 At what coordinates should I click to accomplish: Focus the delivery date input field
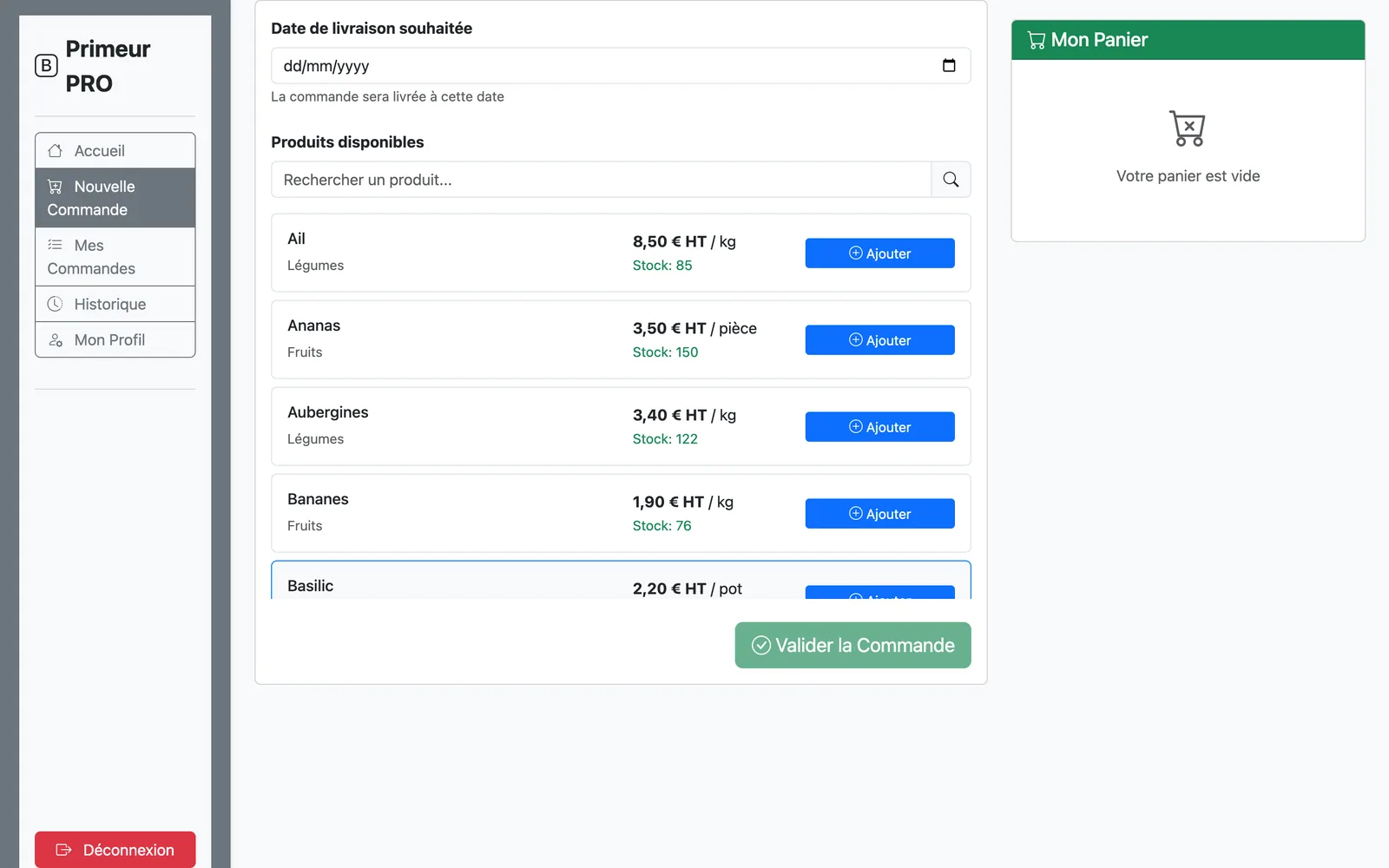click(x=621, y=66)
